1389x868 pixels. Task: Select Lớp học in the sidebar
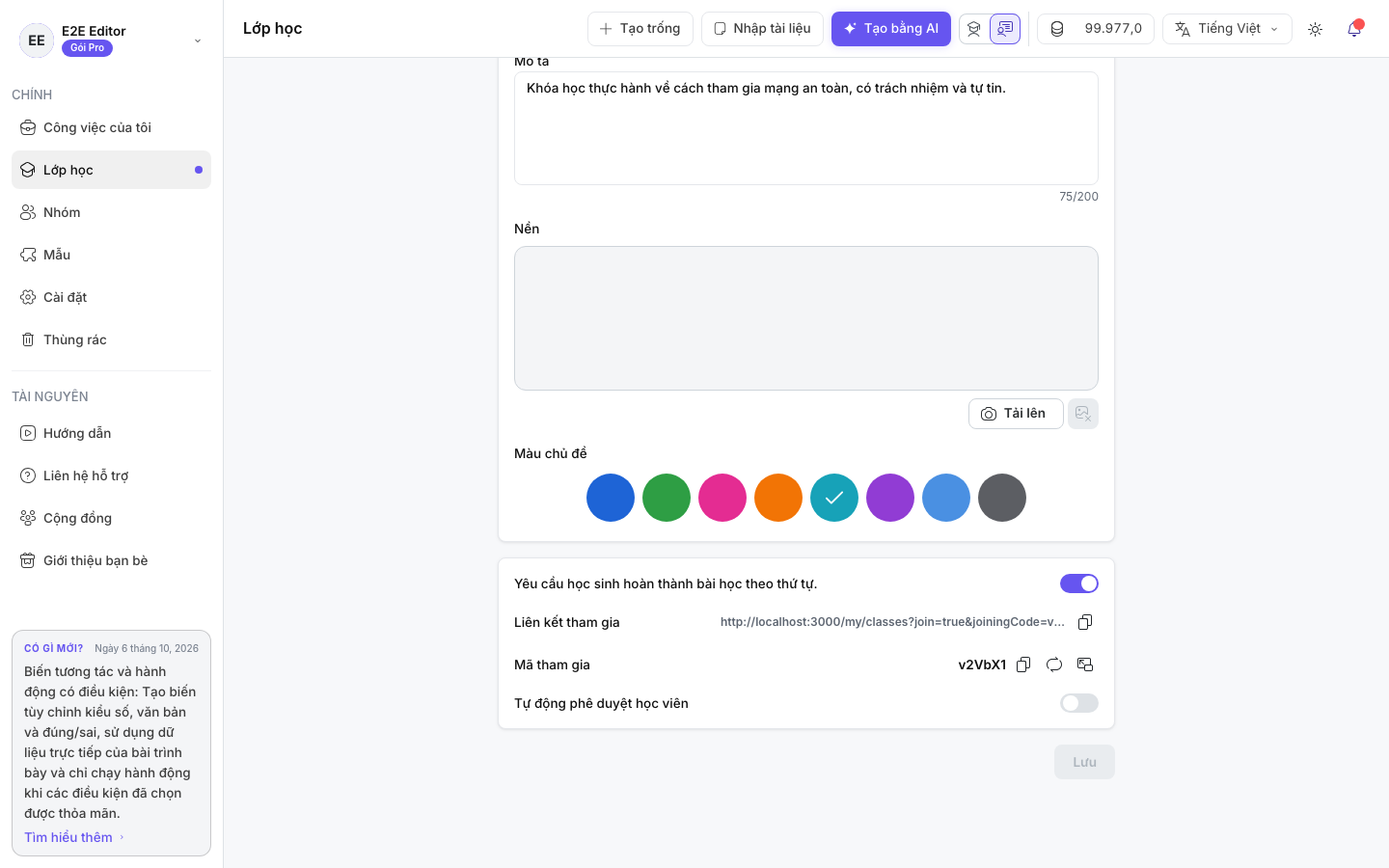(111, 170)
